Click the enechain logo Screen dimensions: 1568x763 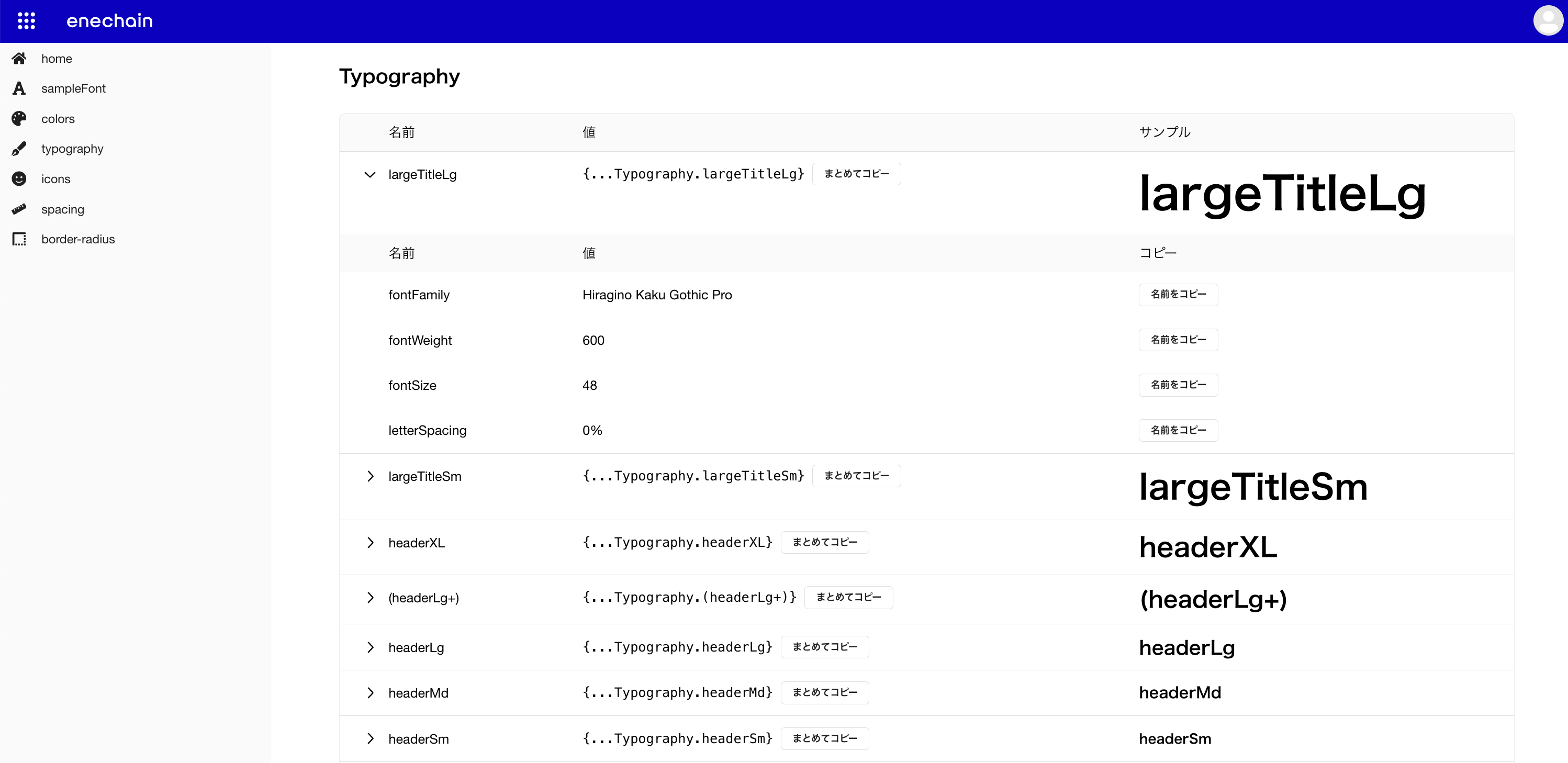109,21
